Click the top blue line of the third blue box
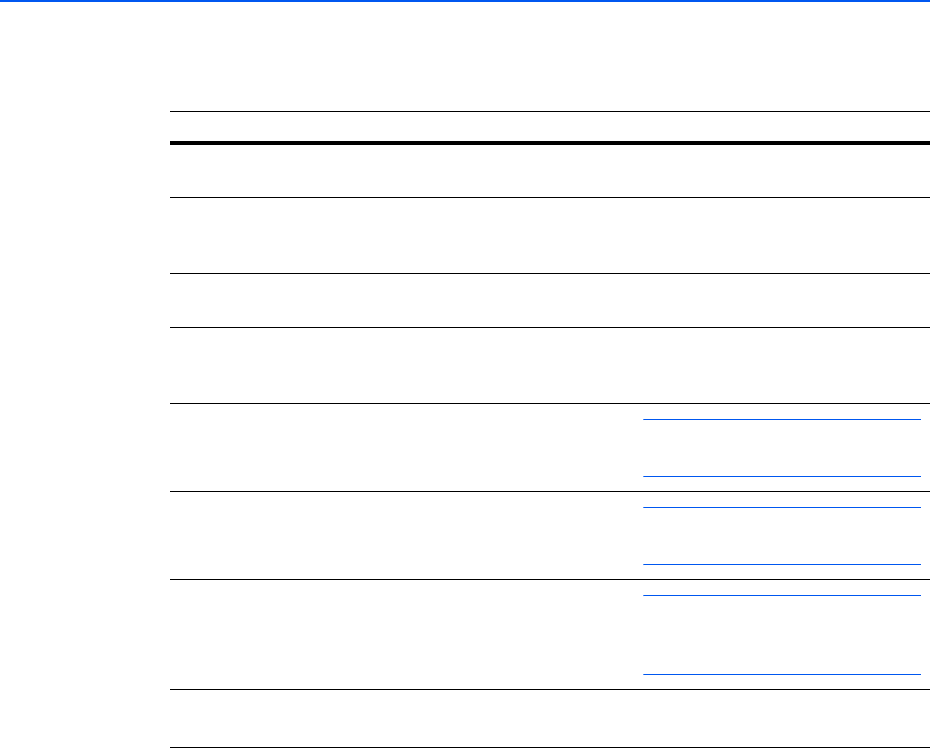The image size is (930, 748). 780,596
